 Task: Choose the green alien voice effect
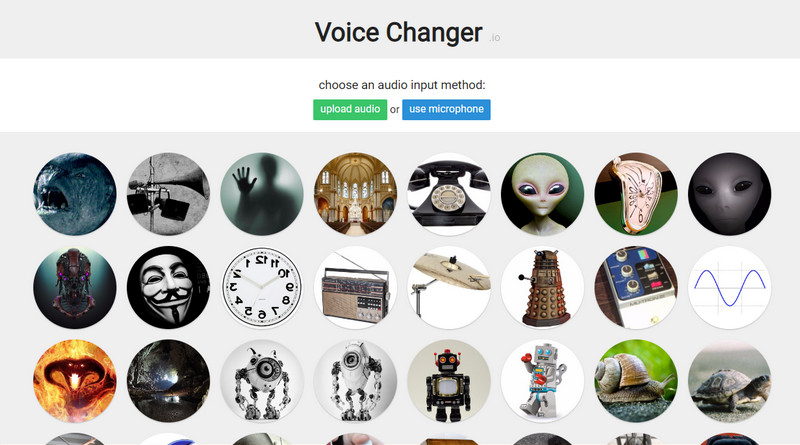tap(542, 194)
